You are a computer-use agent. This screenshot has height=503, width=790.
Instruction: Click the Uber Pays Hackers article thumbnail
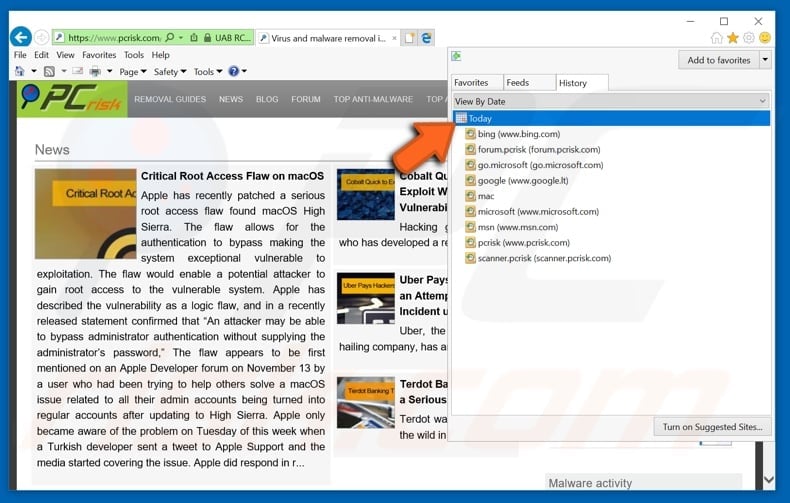(x=366, y=298)
